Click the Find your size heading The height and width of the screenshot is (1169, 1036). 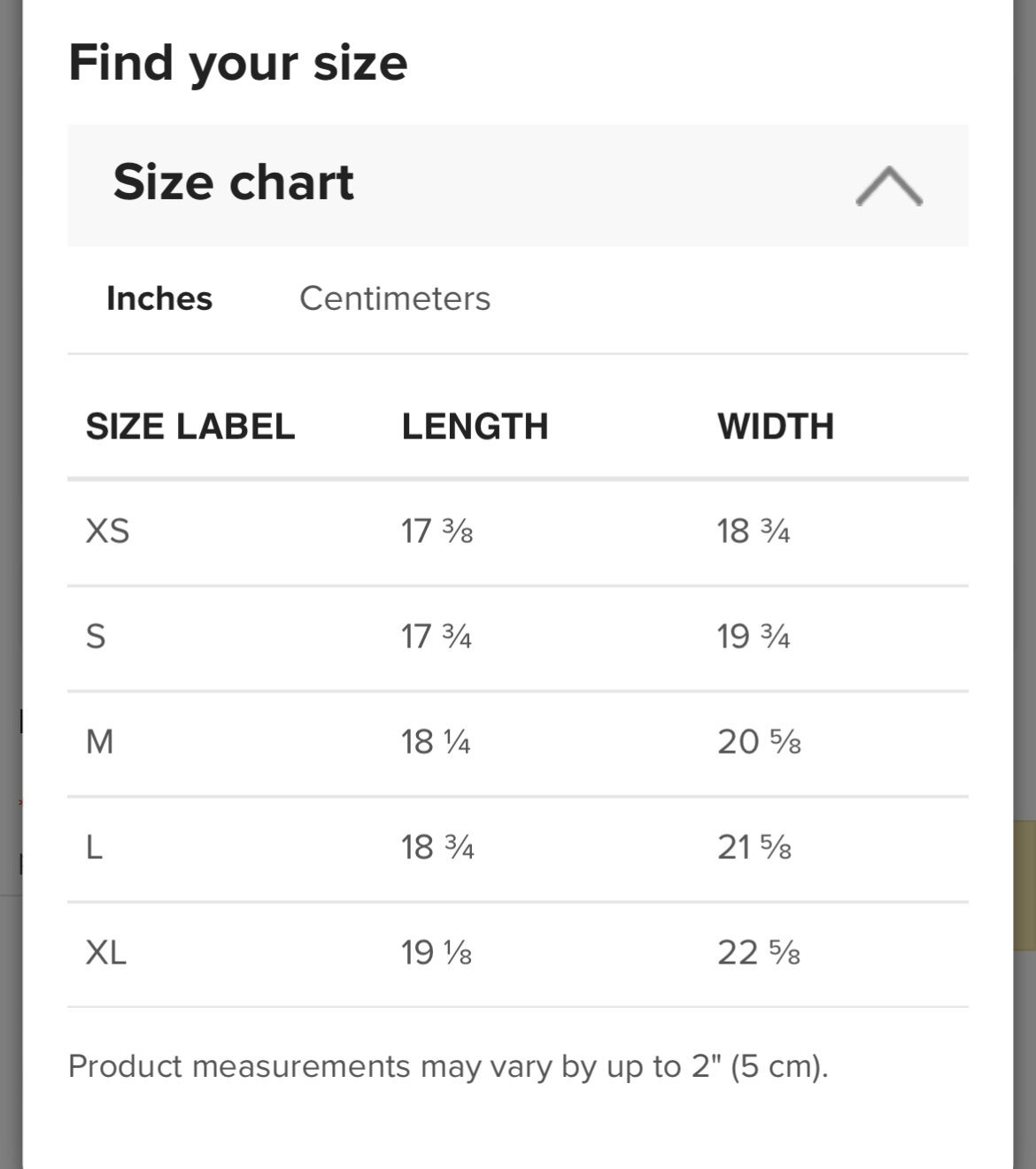click(x=237, y=63)
